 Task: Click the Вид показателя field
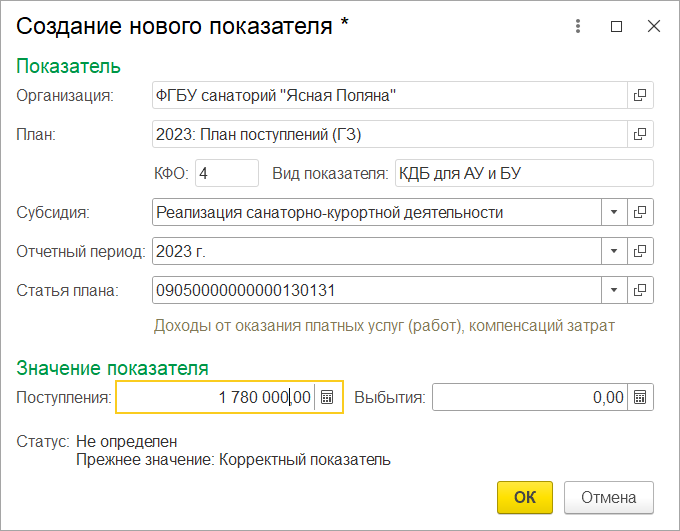[x=524, y=173]
